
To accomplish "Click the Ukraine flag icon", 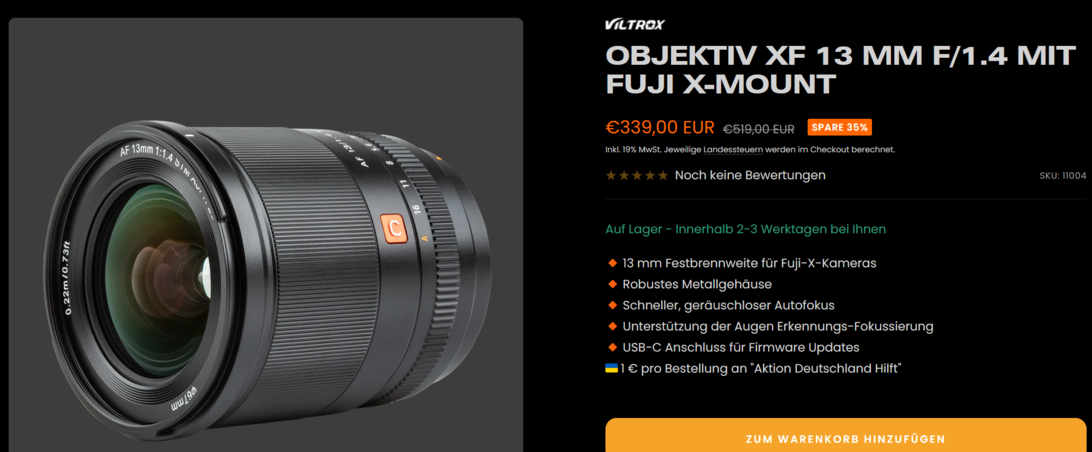I will pyautogui.click(x=611, y=368).
